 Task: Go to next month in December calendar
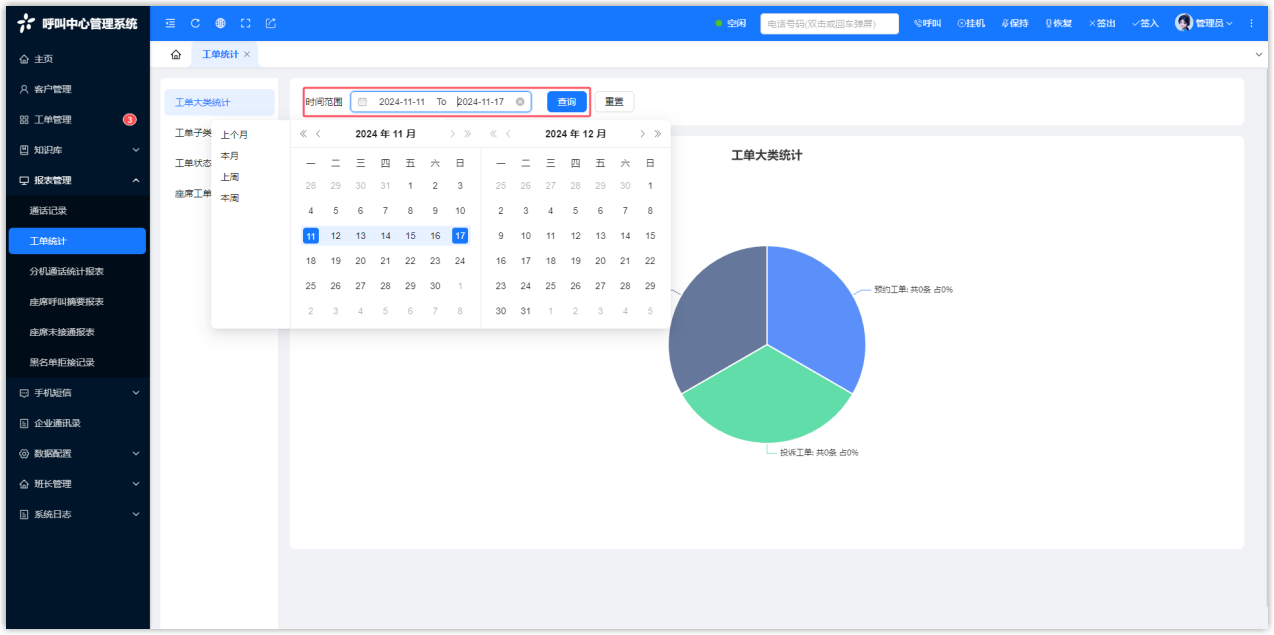tap(642, 134)
